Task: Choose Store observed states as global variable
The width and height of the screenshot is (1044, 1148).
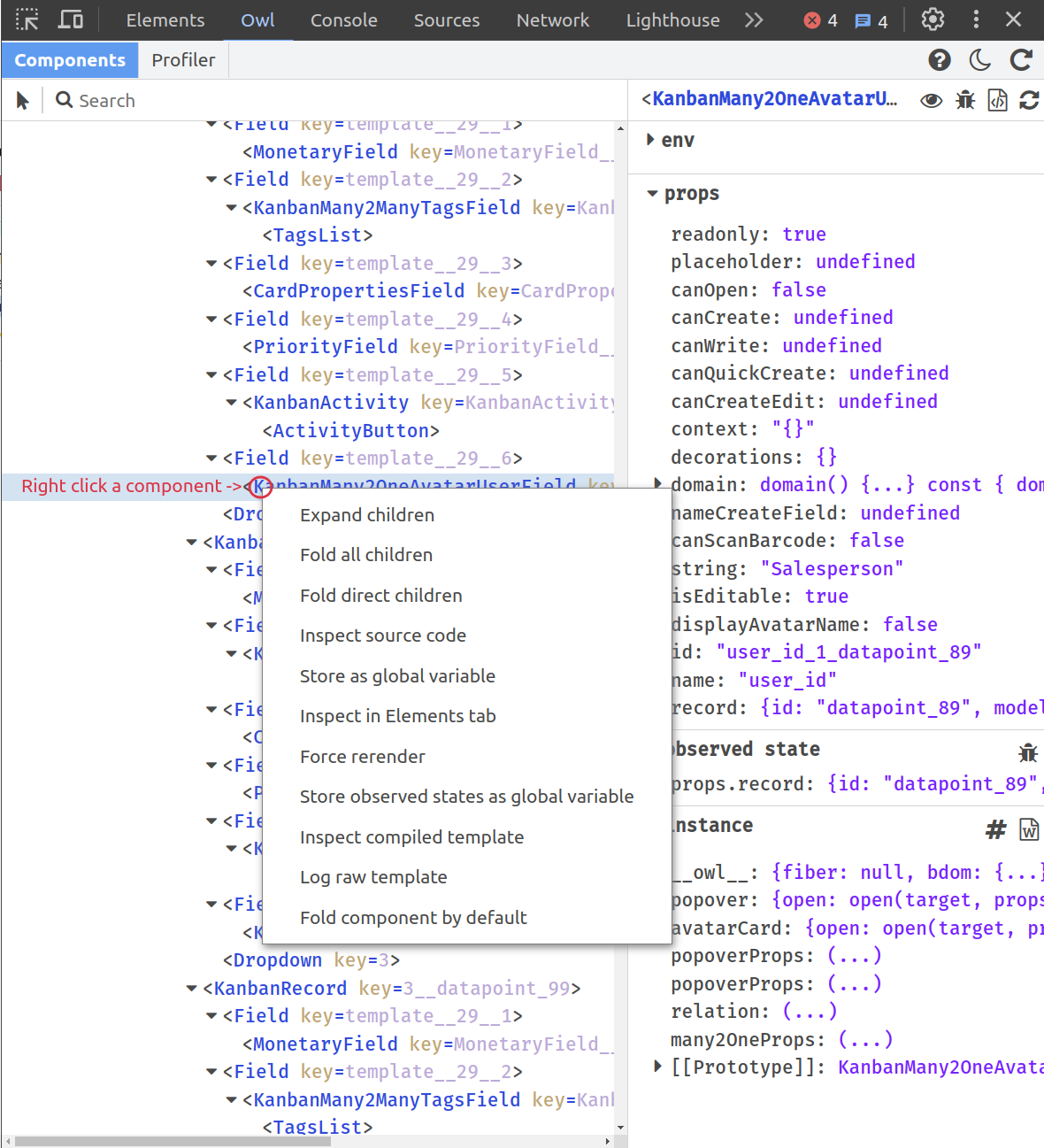Action: pos(467,797)
